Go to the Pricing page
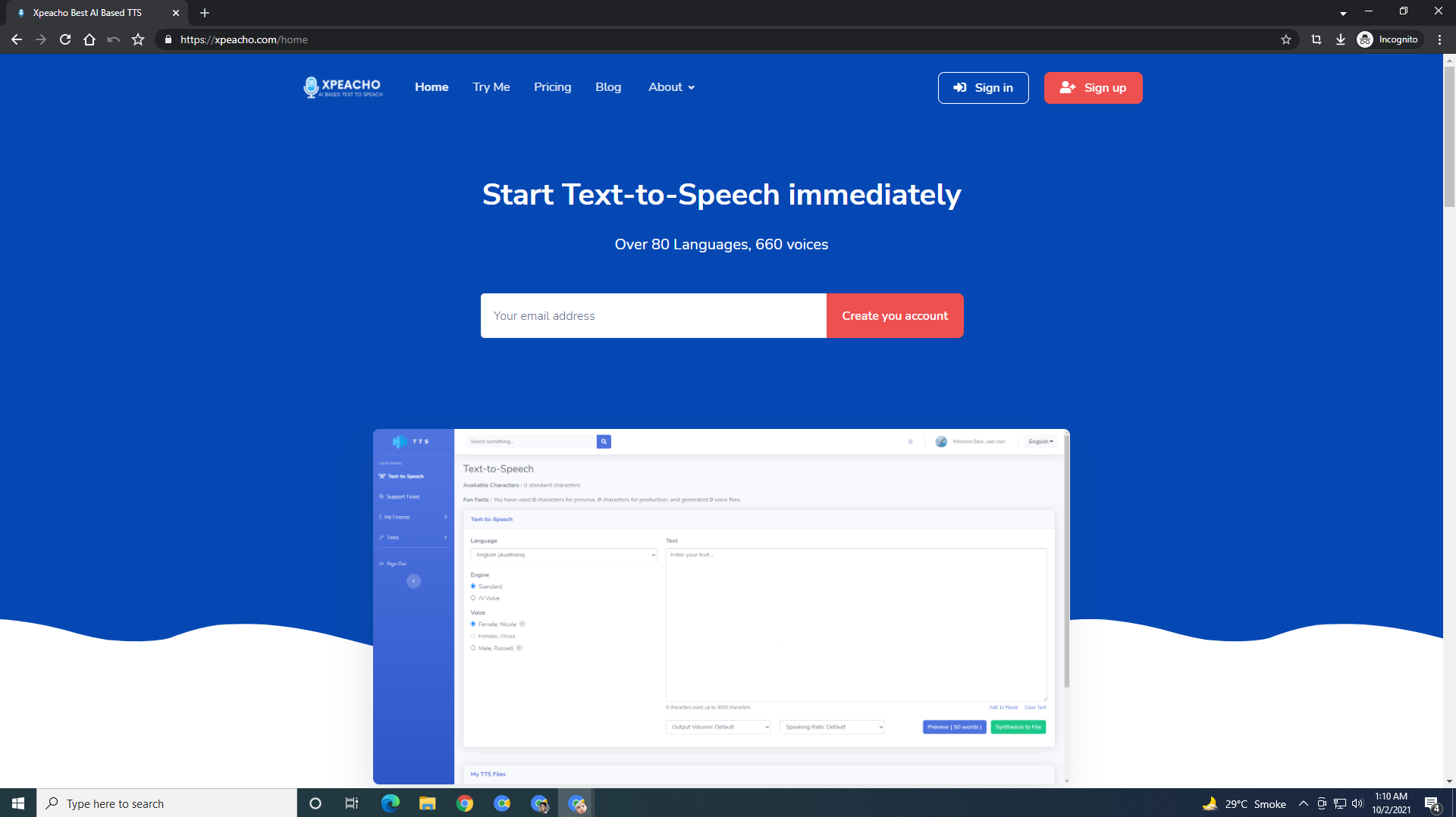Viewport: 1456px width, 817px height. 552,87
